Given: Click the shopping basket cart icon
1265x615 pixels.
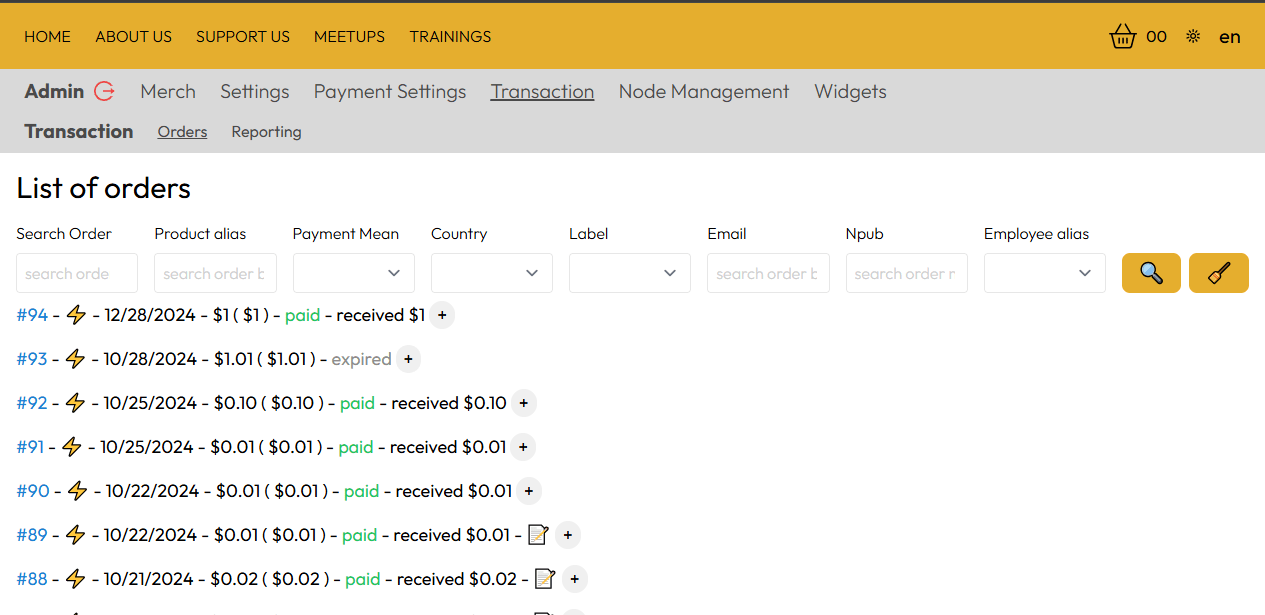Looking at the screenshot, I should (1123, 37).
